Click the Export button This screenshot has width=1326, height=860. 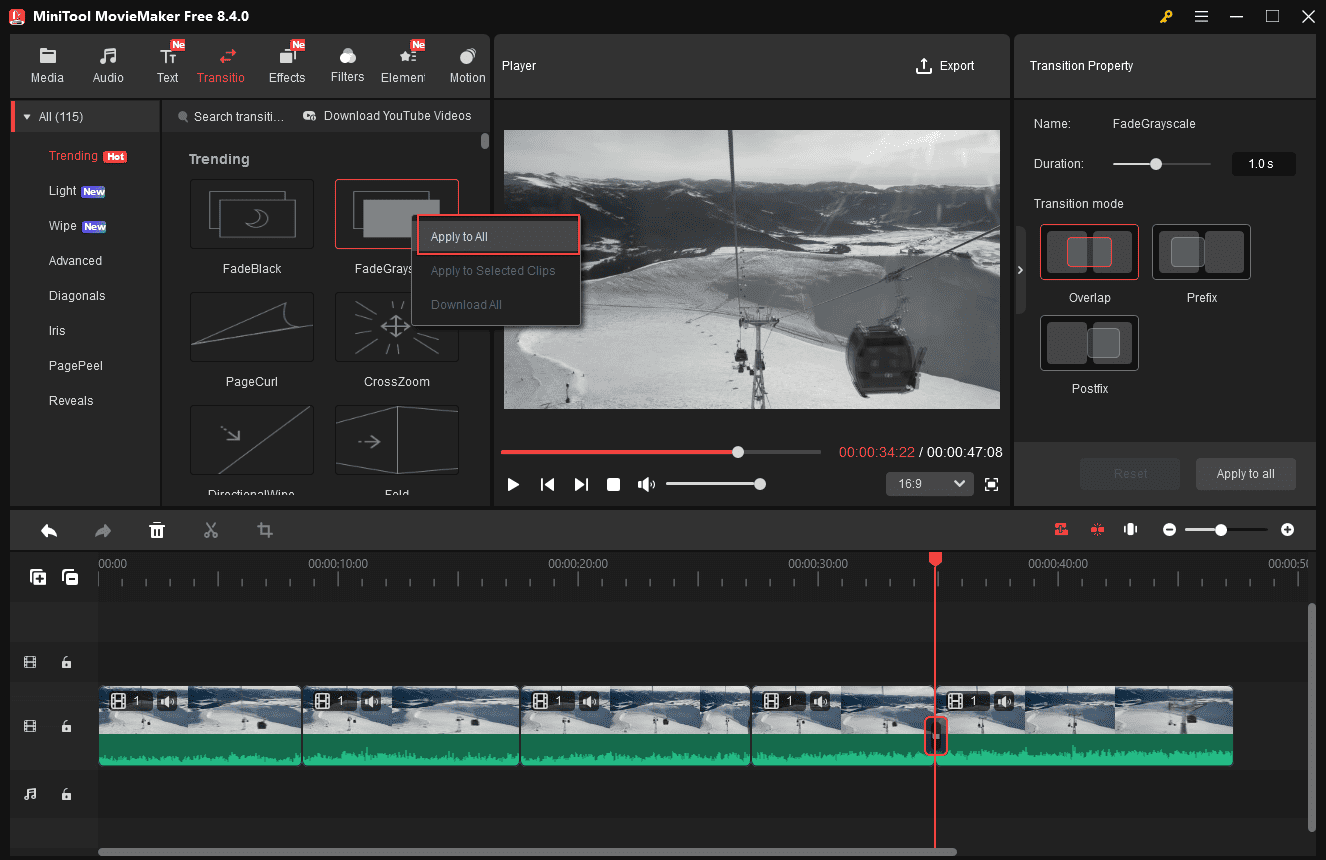pyautogui.click(x=944, y=65)
